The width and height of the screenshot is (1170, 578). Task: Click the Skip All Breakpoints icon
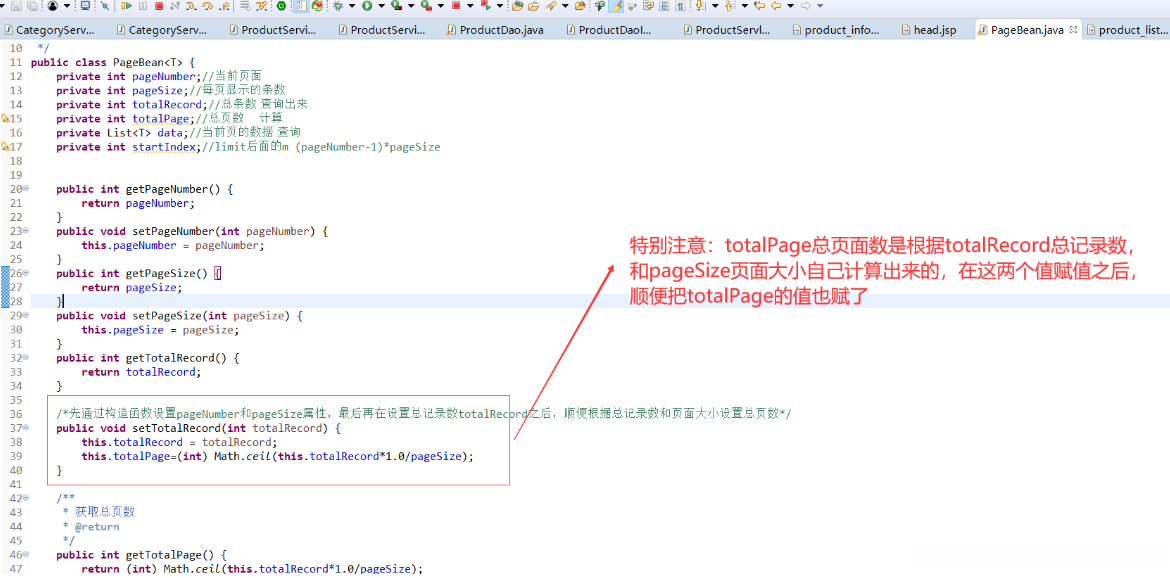click(x=105, y=6)
